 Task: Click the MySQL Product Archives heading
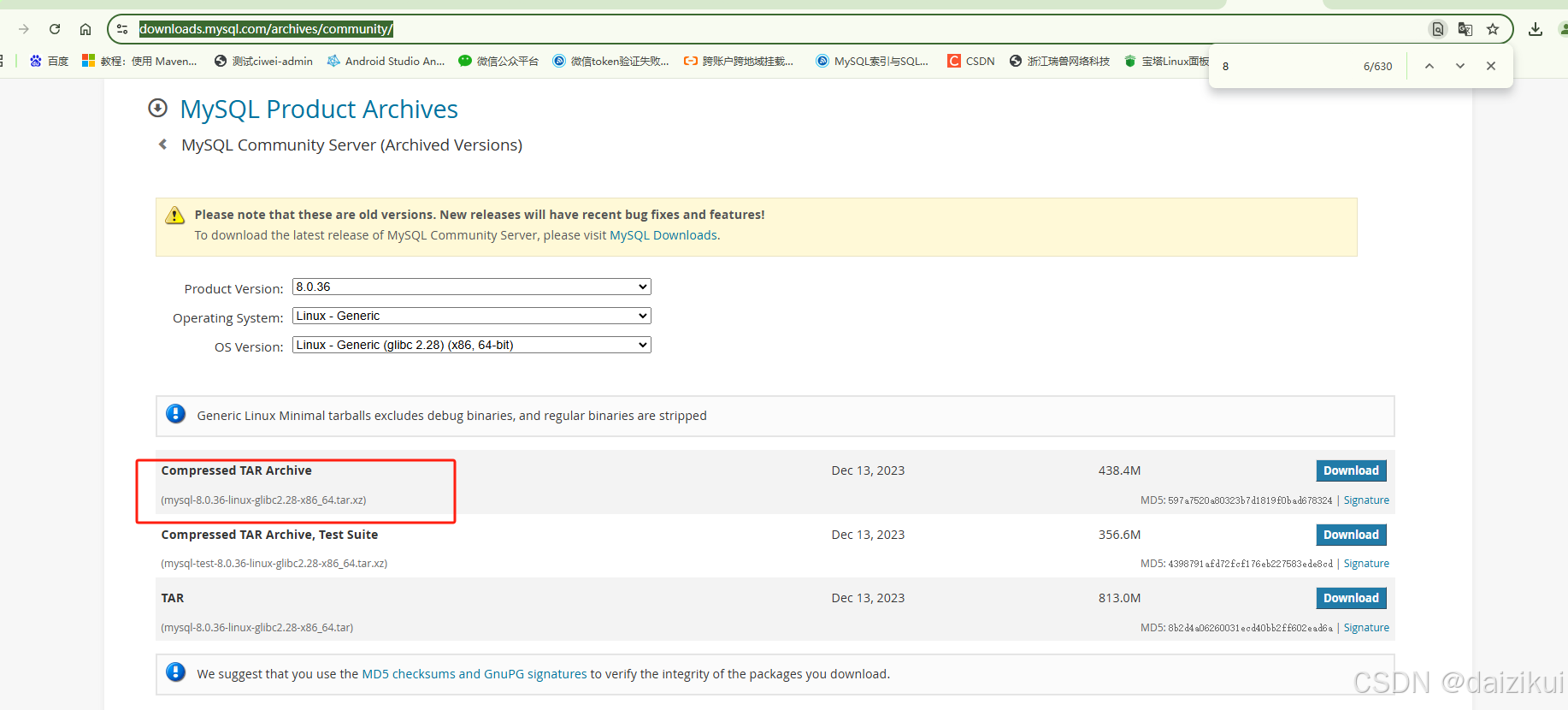tap(319, 109)
